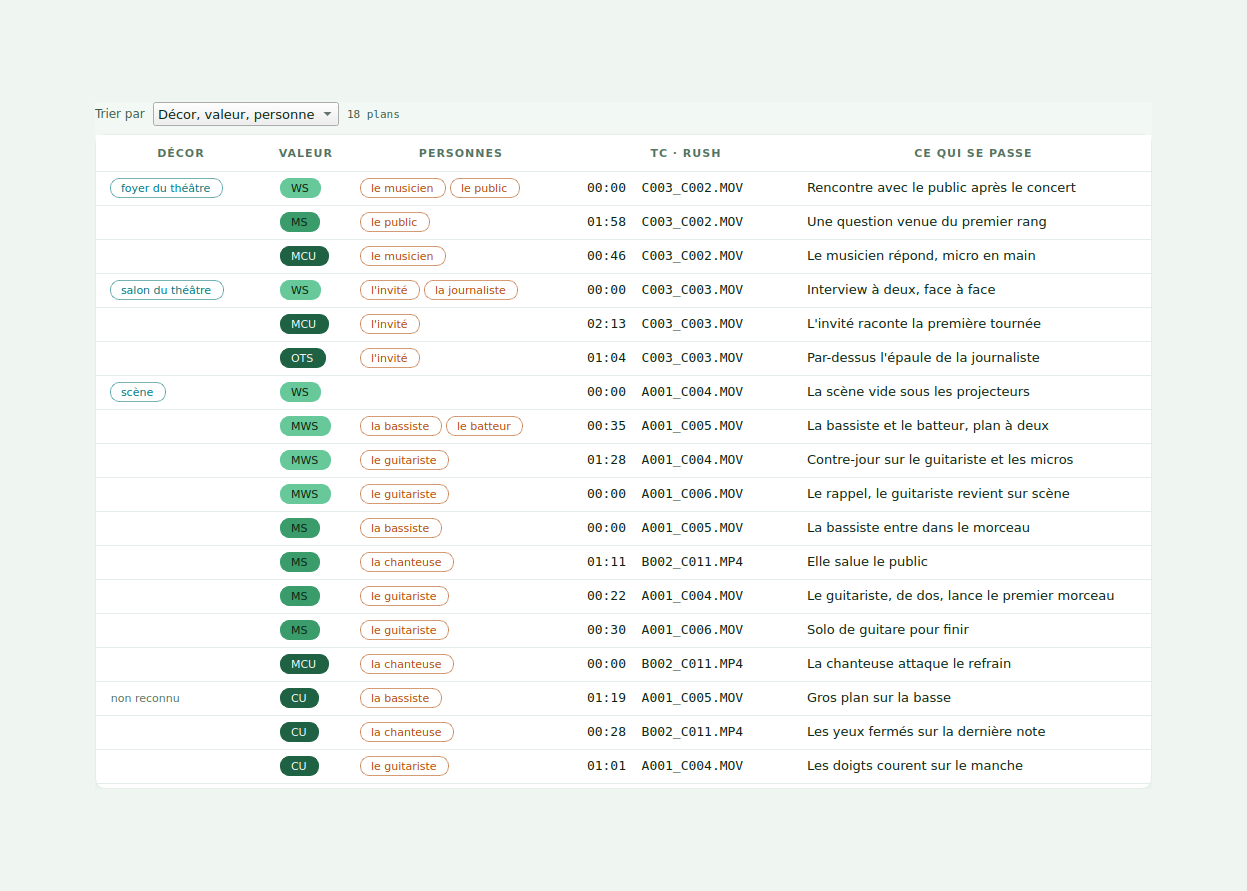Click the WS badge in the "scène" row
The width and height of the screenshot is (1247, 891).
click(x=300, y=392)
